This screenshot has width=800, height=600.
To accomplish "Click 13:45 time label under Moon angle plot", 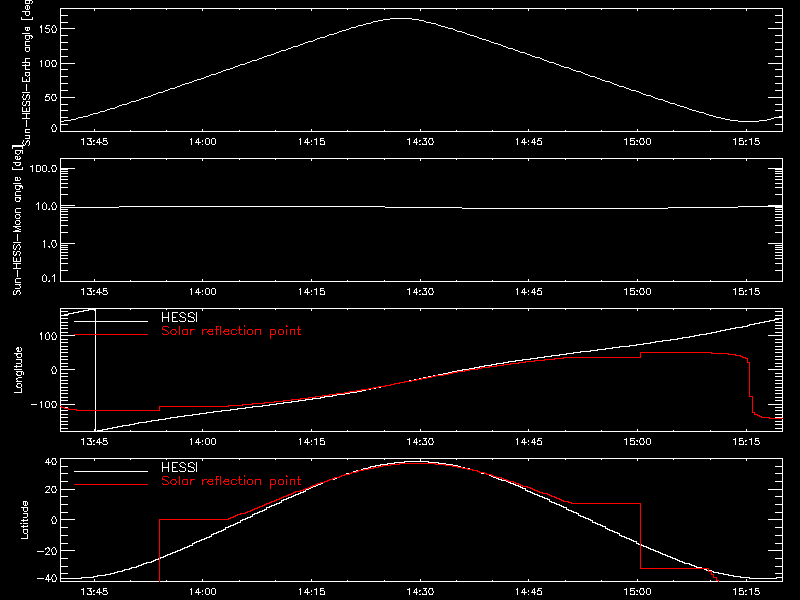I will (94, 292).
